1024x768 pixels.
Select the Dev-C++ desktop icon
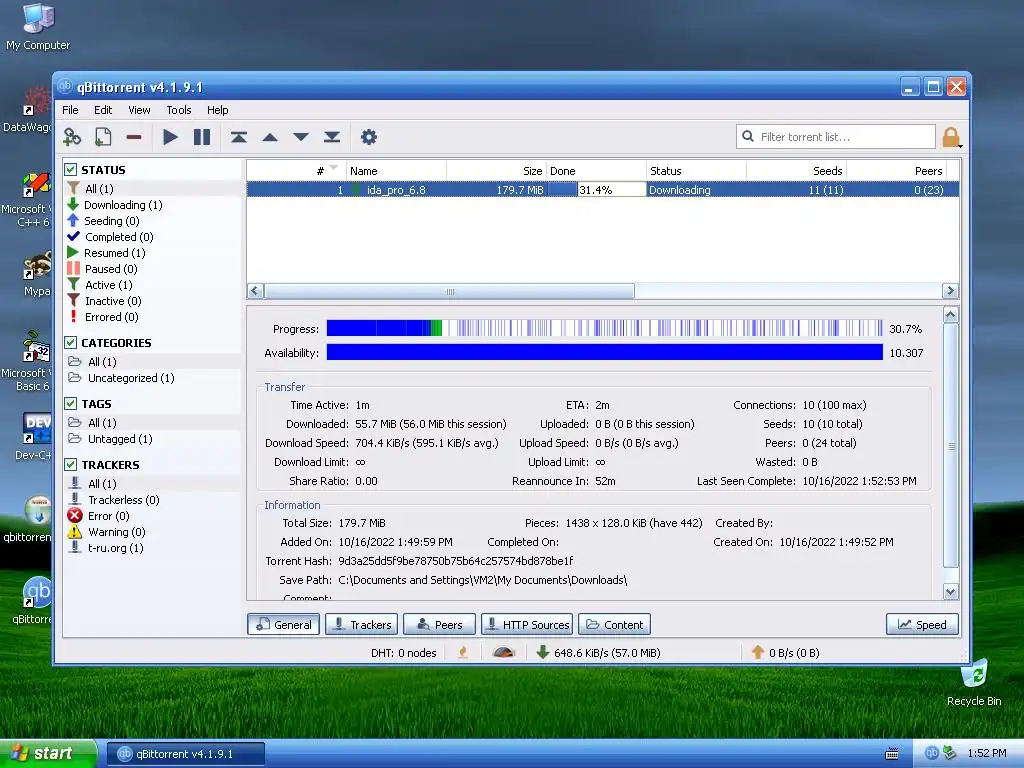tap(36, 436)
